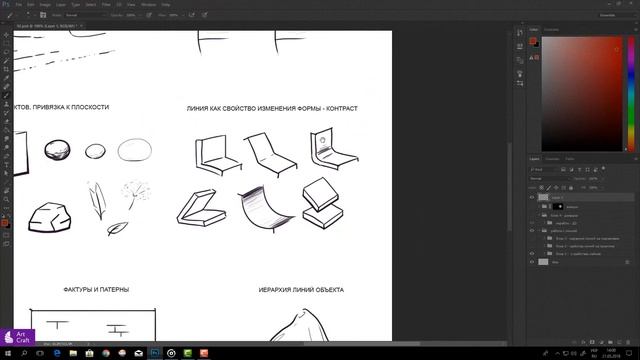640x360 pixels.
Task: Select the Move tool
Action: (6, 35)
